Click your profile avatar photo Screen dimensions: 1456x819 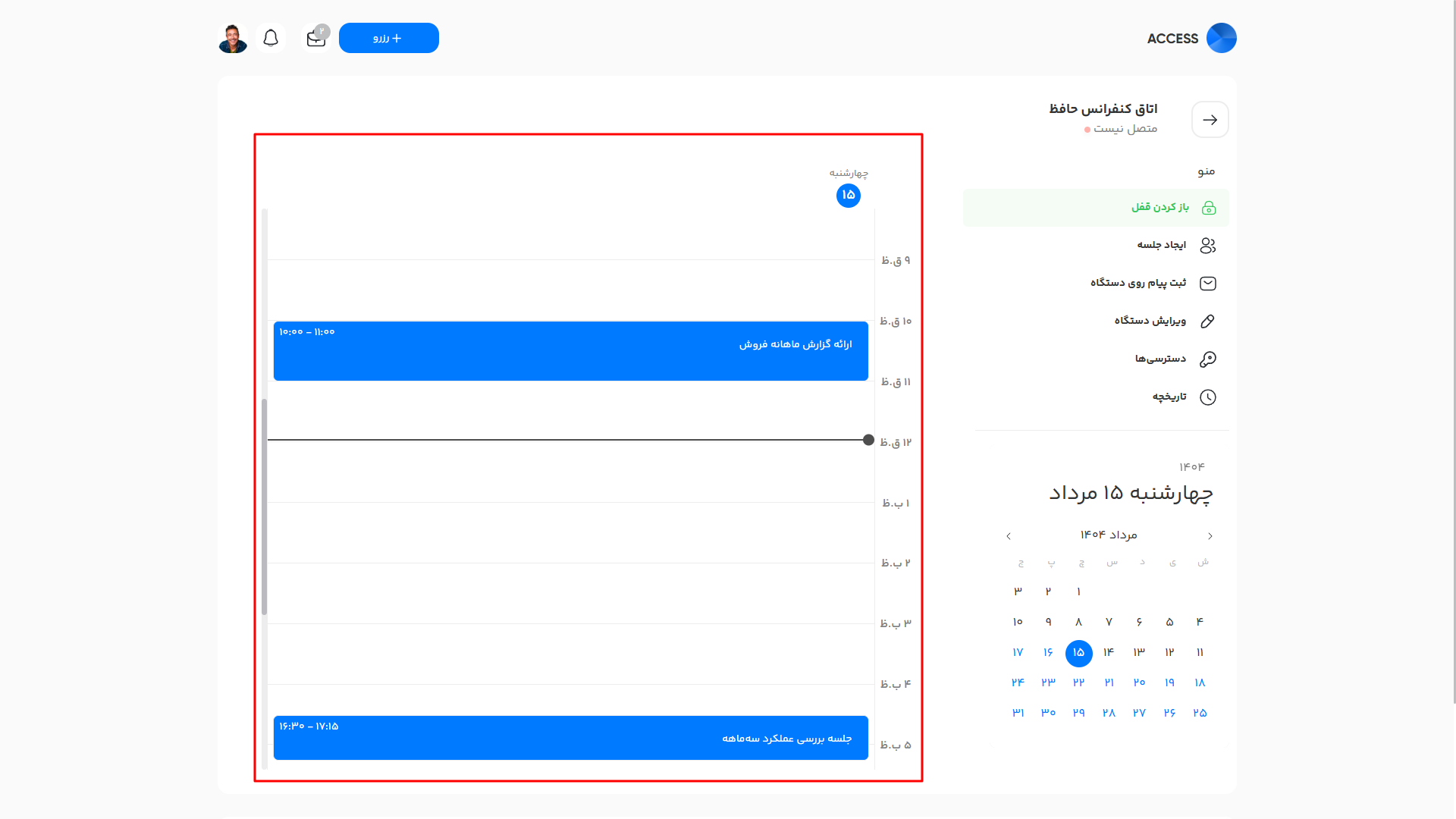coord(233,37)
